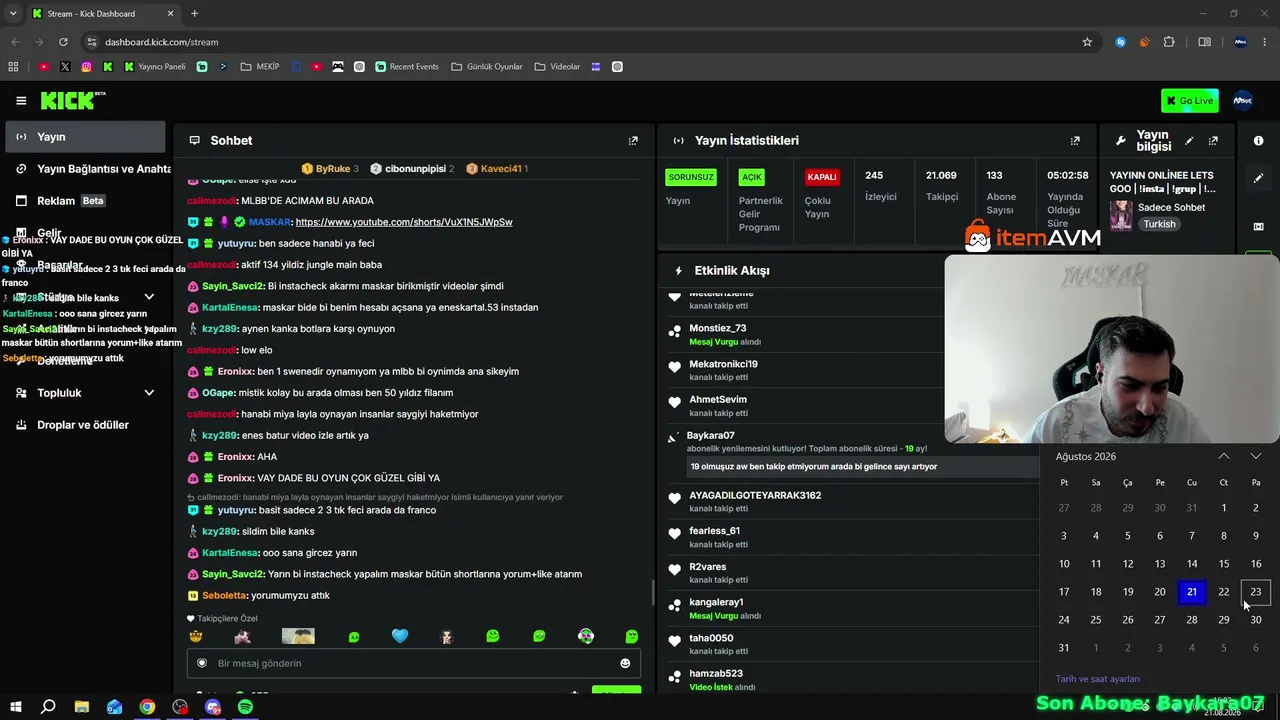This screenshot has height=720, width=1280.
Task: Open the Kick hamburger menu
Action: (21, 101)
